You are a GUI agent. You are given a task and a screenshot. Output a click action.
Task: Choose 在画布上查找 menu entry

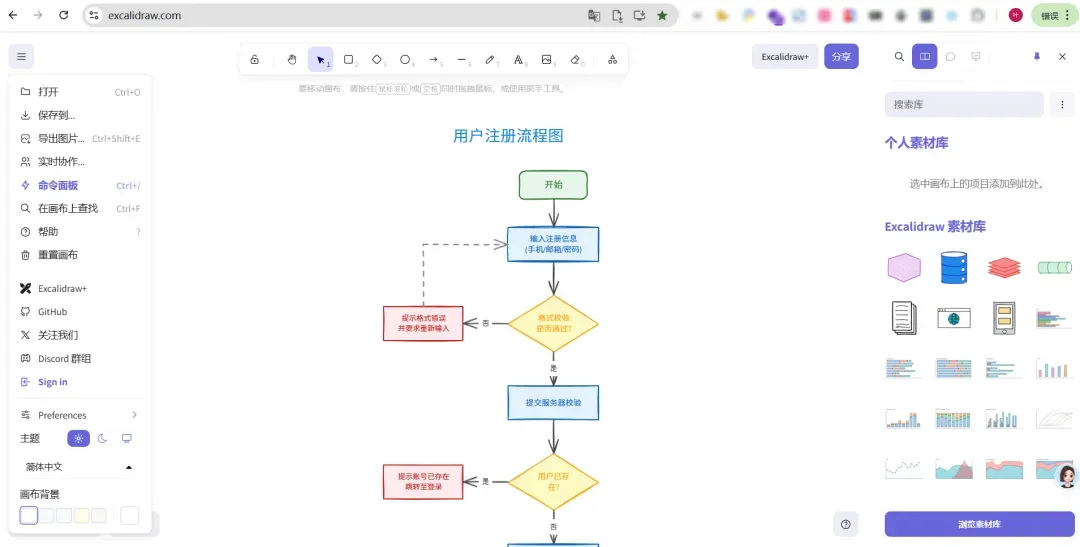click(x=80, y=208)
